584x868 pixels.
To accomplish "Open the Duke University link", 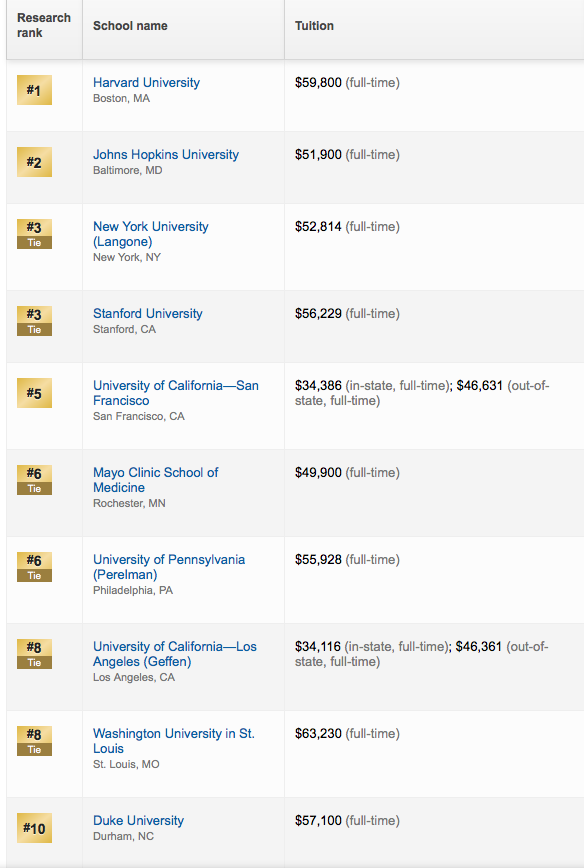I will [x=138, y=820].
